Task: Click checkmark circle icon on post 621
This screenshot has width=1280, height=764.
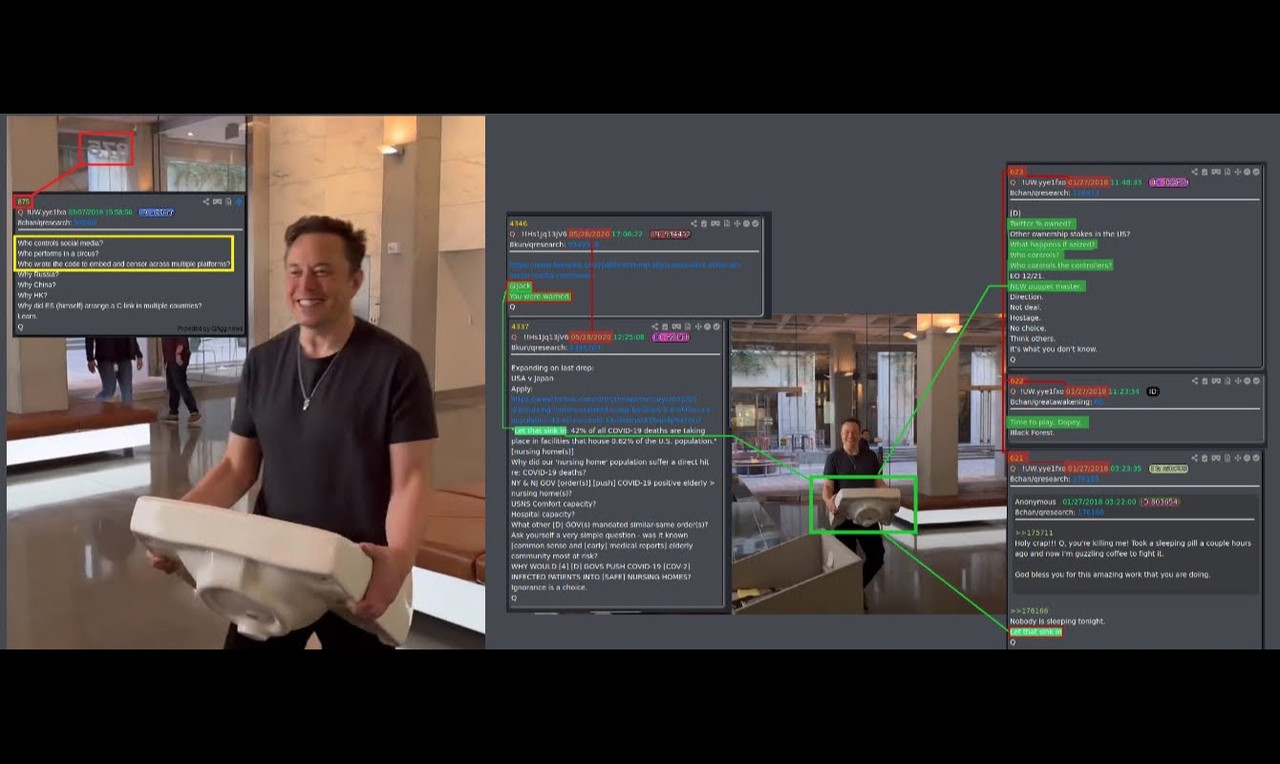Action: (x=1256, y=458)
